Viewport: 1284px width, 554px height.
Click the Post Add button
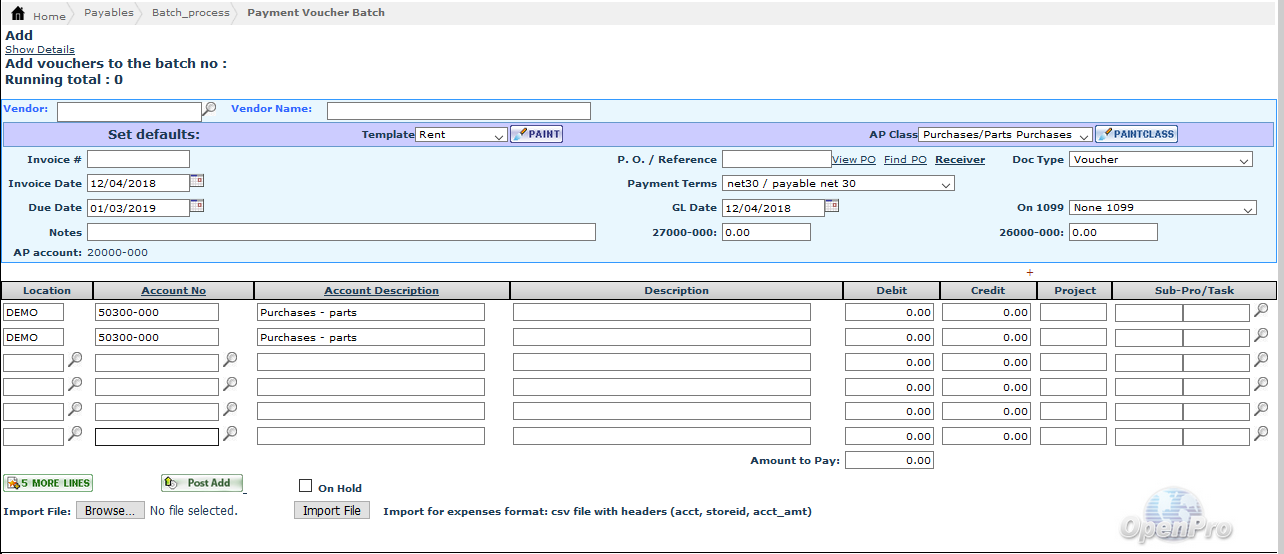[202, 483]
